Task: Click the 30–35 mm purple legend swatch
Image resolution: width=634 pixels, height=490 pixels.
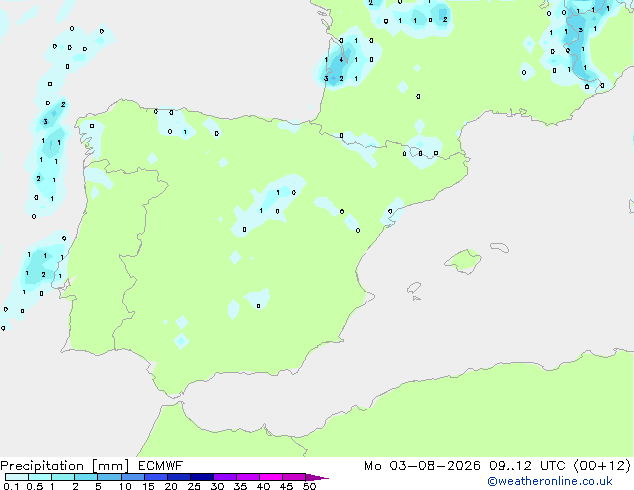Action: (x=225, y=477)
